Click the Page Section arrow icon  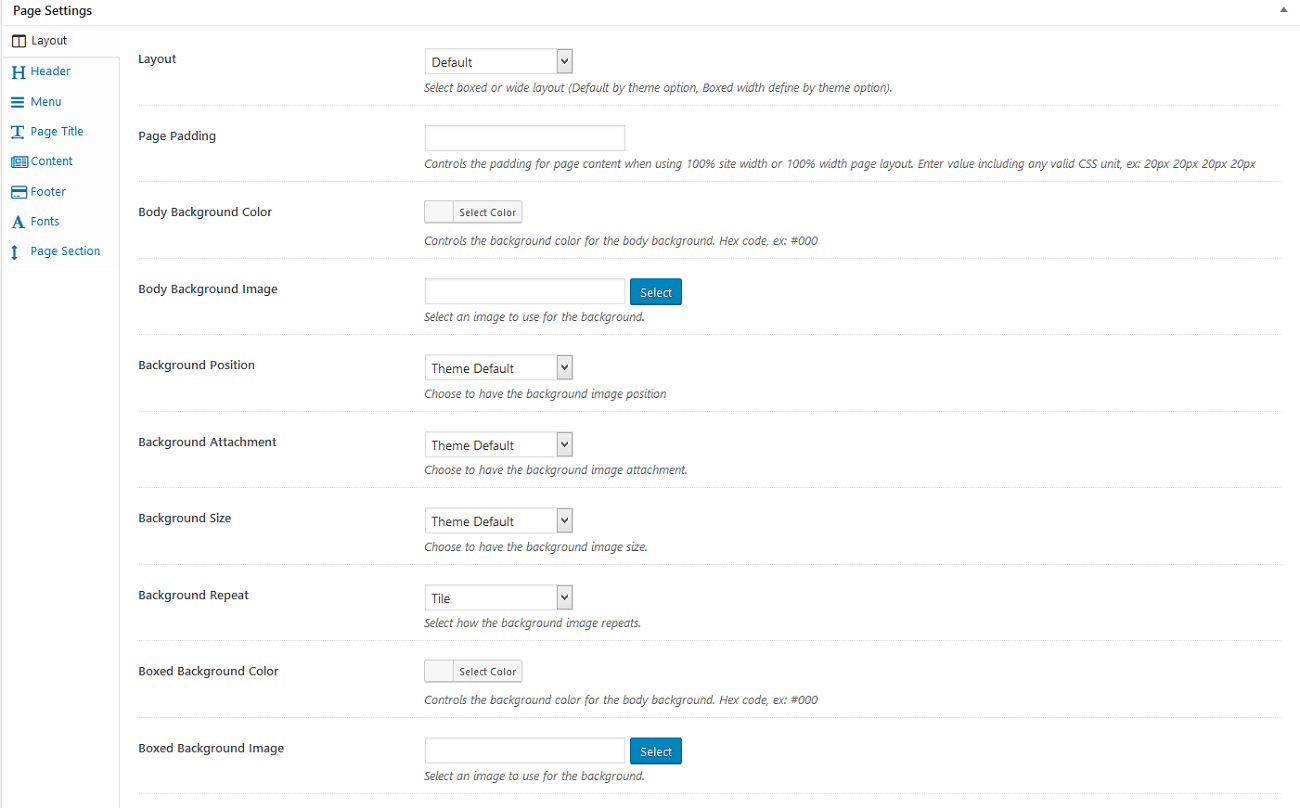point(15,252)
